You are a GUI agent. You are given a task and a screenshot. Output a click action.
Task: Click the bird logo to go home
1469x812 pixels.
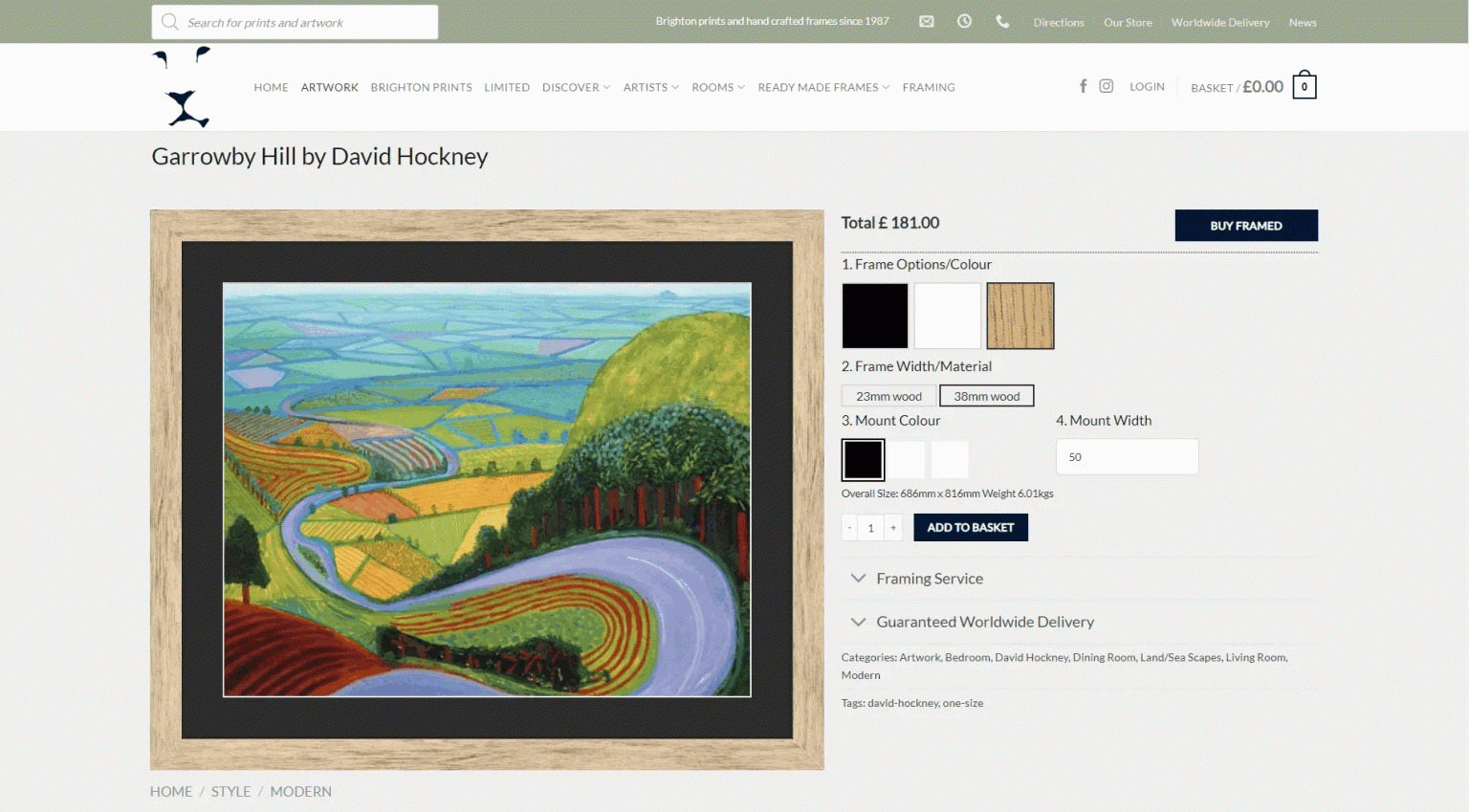tap(183, 88)
